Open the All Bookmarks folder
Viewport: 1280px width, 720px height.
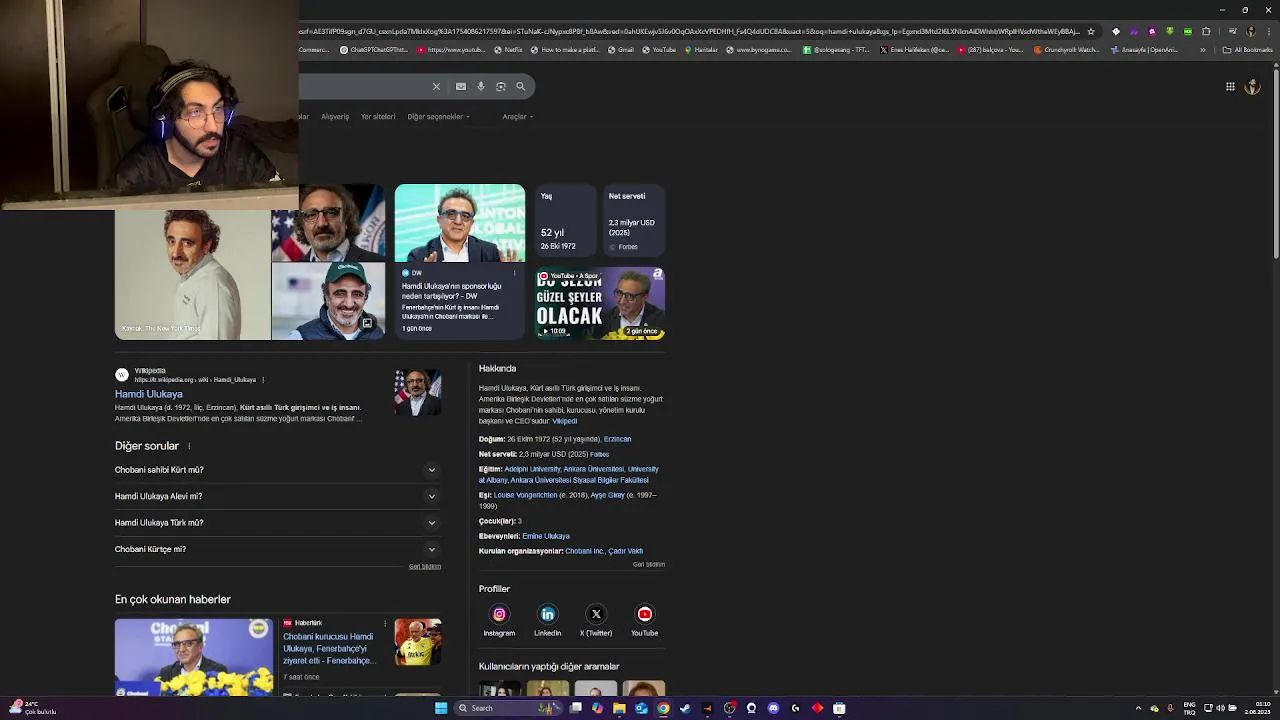click(1247, 50)
